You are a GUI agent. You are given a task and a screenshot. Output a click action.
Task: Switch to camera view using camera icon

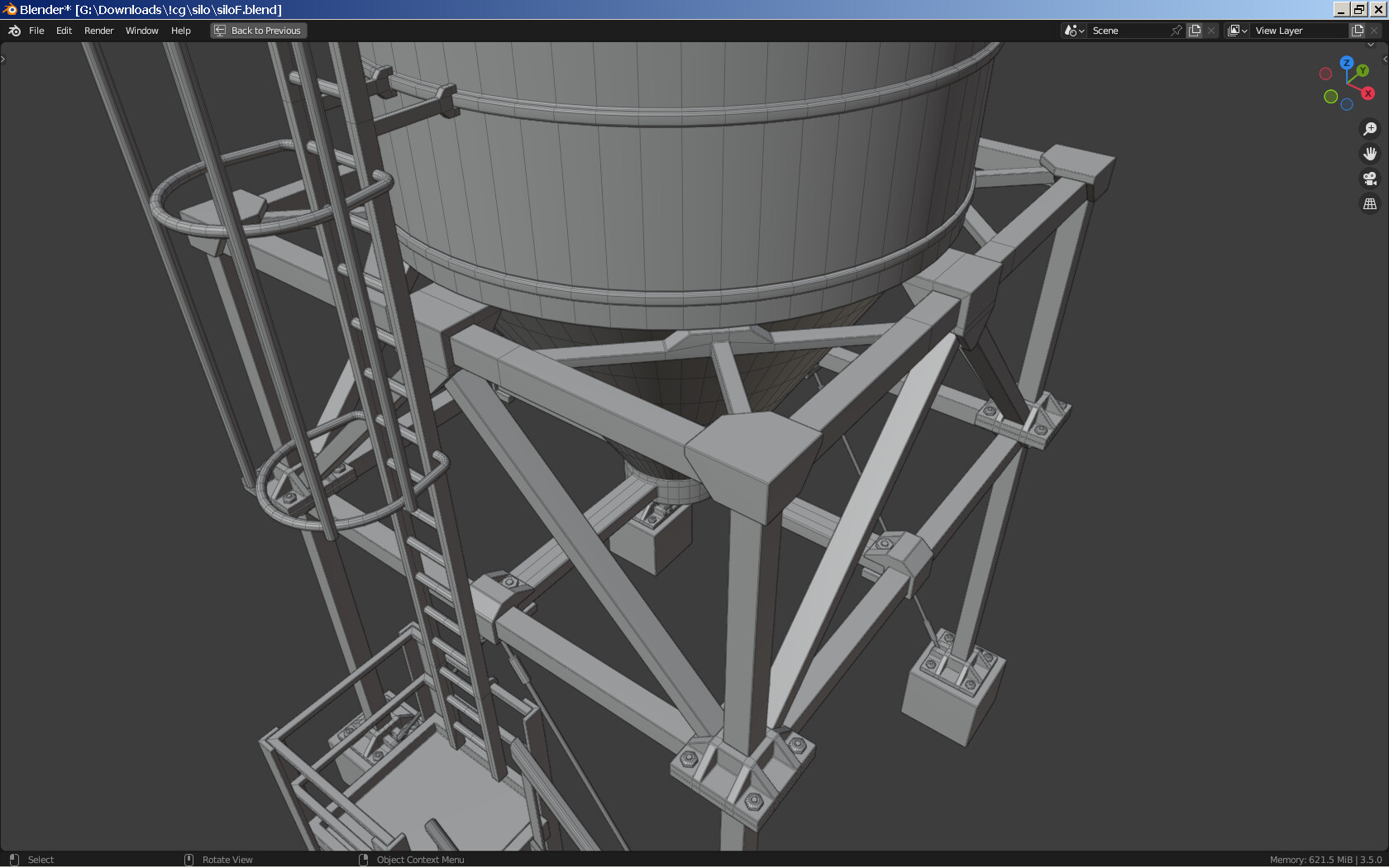pyautogui.click(x=1370, y=179)
